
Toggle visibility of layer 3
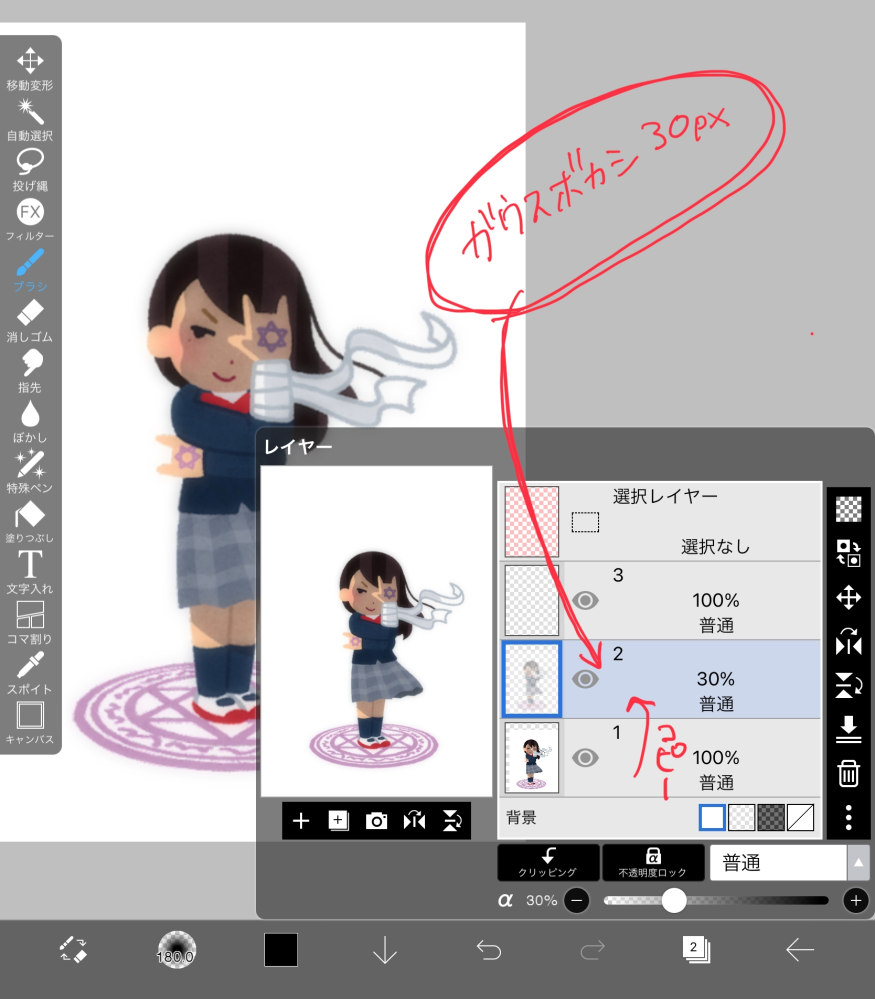click(x=585, y=600)
